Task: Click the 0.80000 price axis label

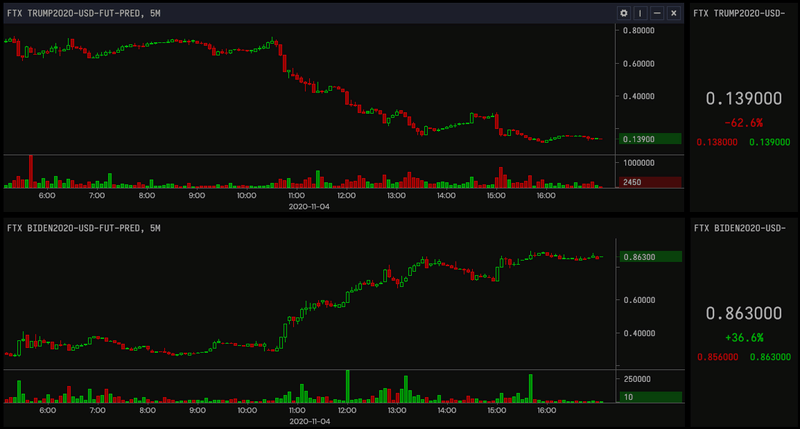Action: [x=639, y=31]
